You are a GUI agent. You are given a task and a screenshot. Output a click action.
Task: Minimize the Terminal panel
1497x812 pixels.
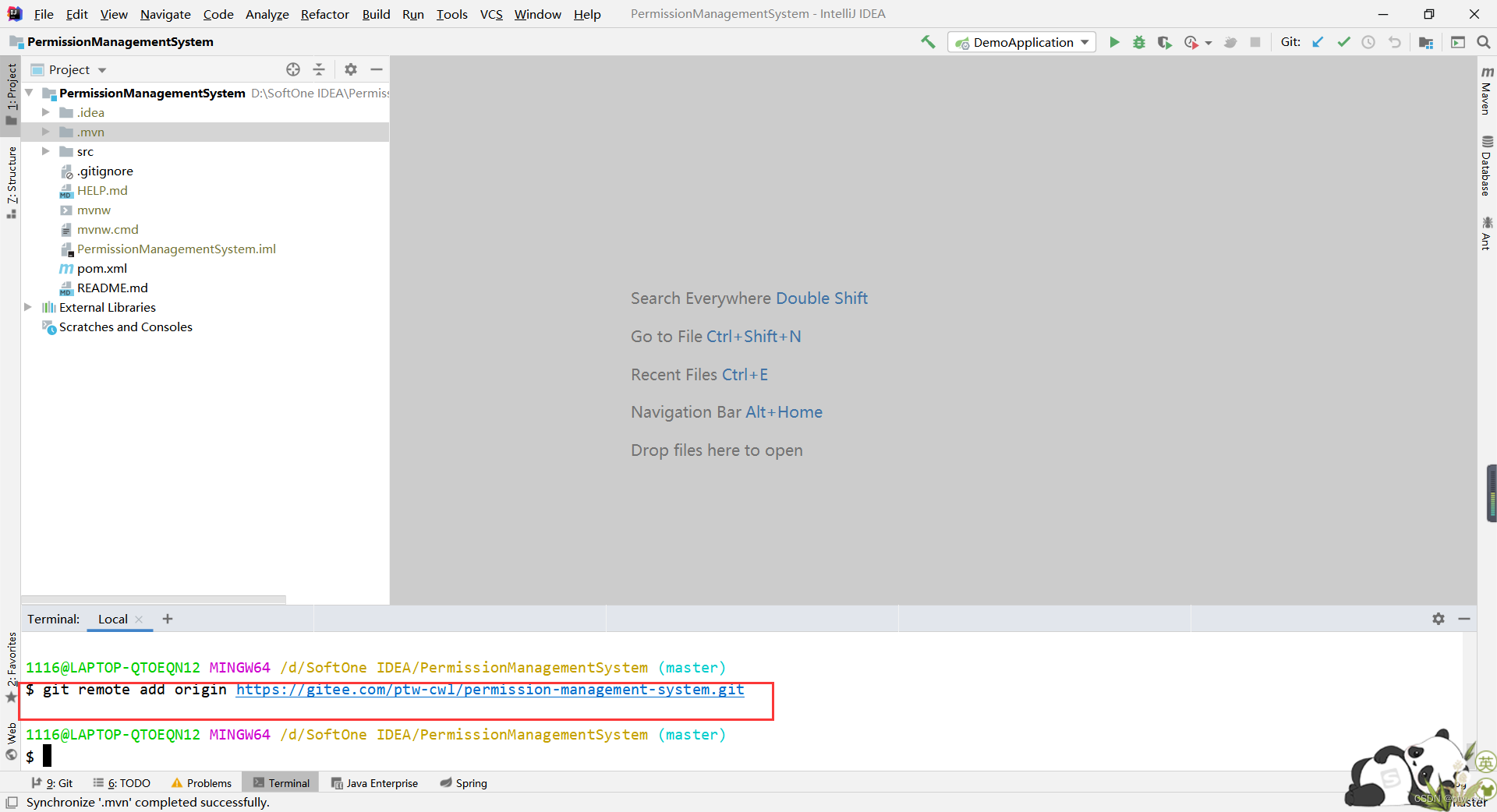point(1464,619)
